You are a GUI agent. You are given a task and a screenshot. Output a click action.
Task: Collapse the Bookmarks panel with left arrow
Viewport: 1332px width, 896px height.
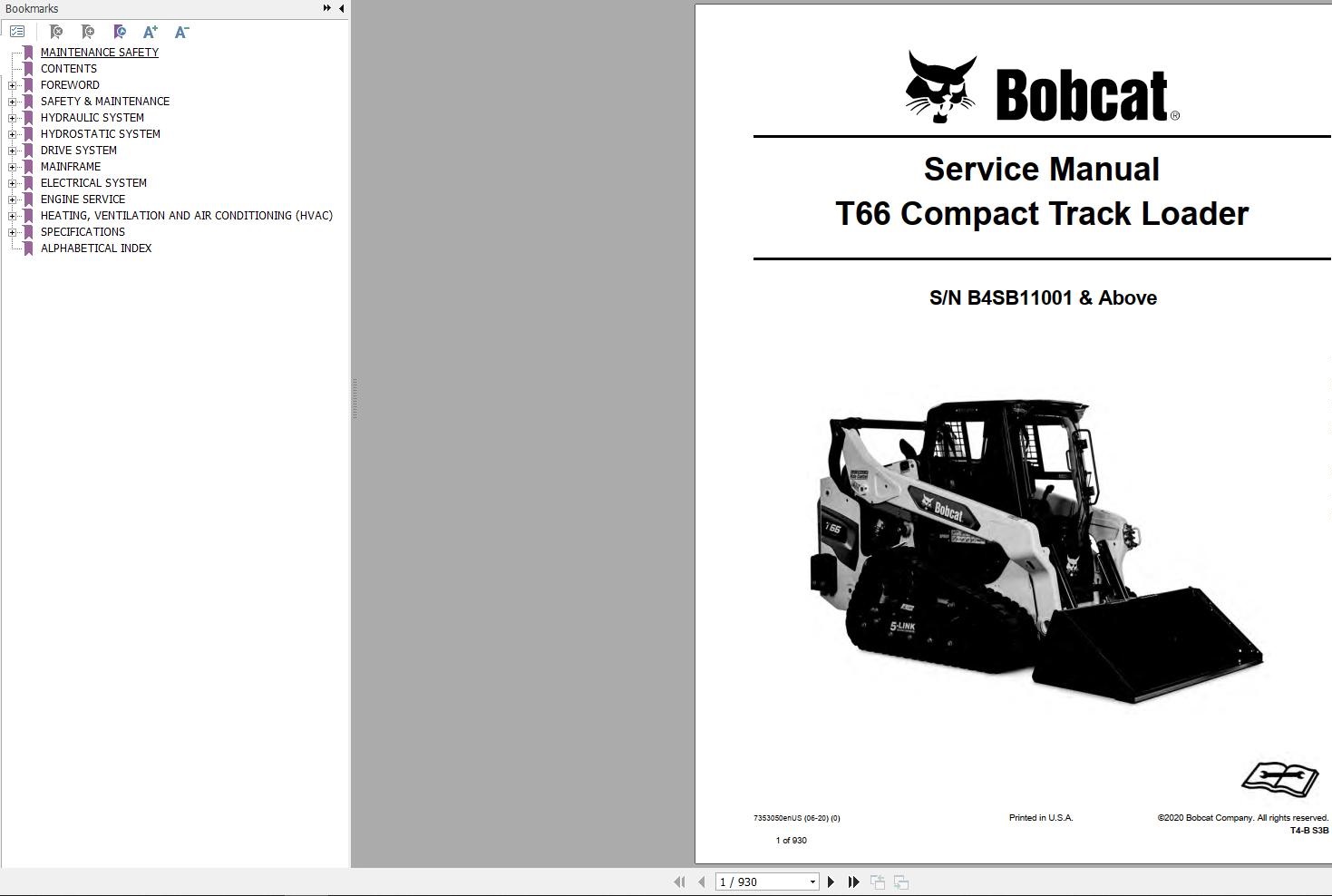point(341,8)
